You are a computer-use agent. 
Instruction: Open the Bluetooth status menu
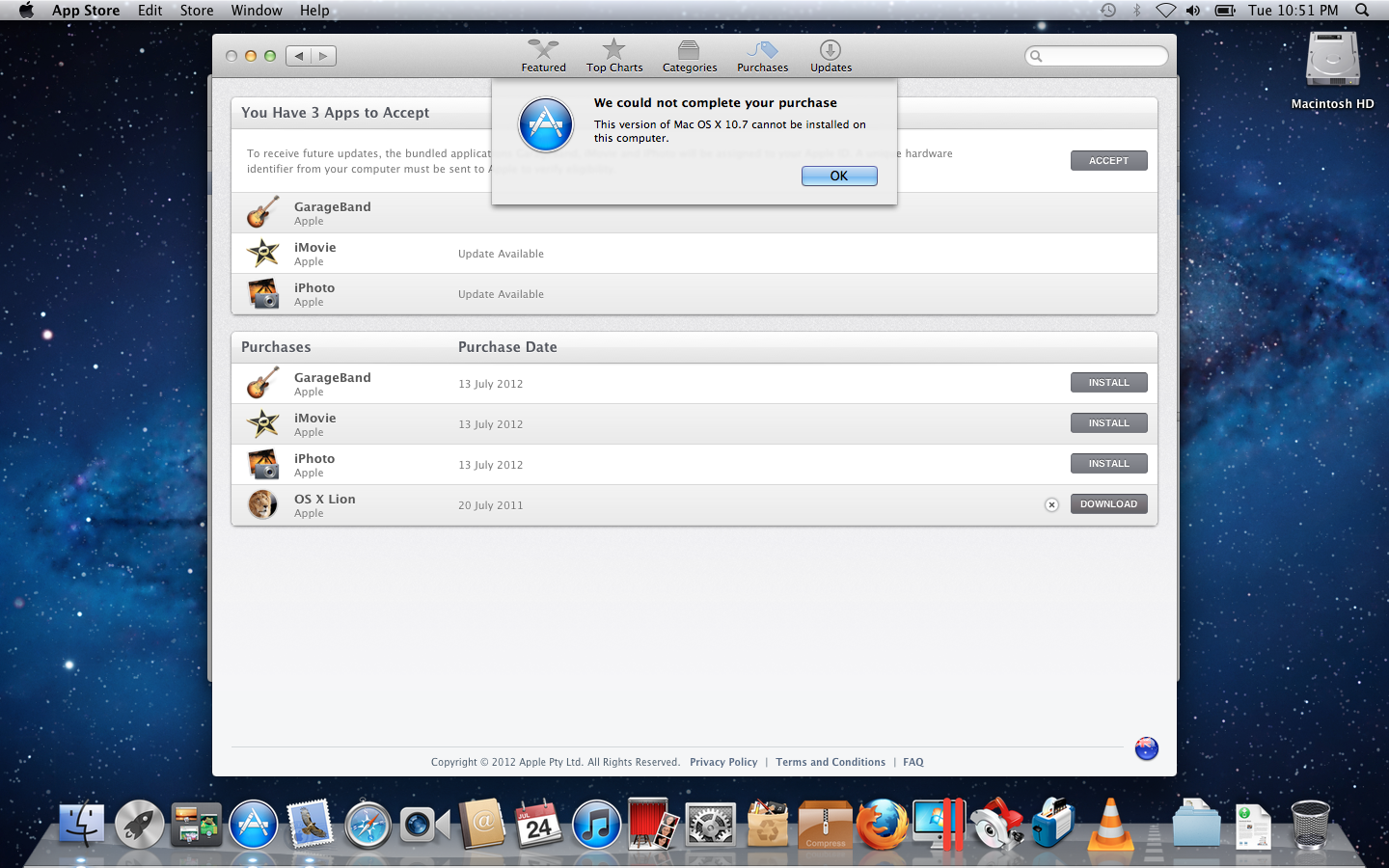point(1137,11)
